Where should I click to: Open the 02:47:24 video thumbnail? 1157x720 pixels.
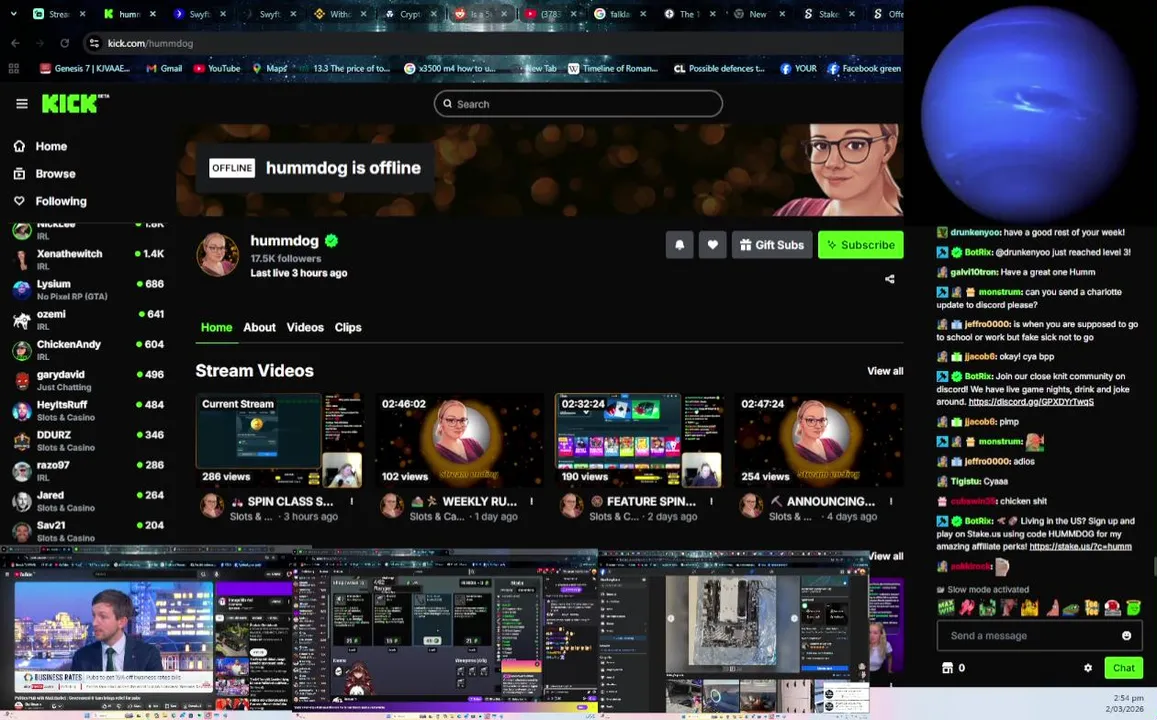[x=819, y=440]
